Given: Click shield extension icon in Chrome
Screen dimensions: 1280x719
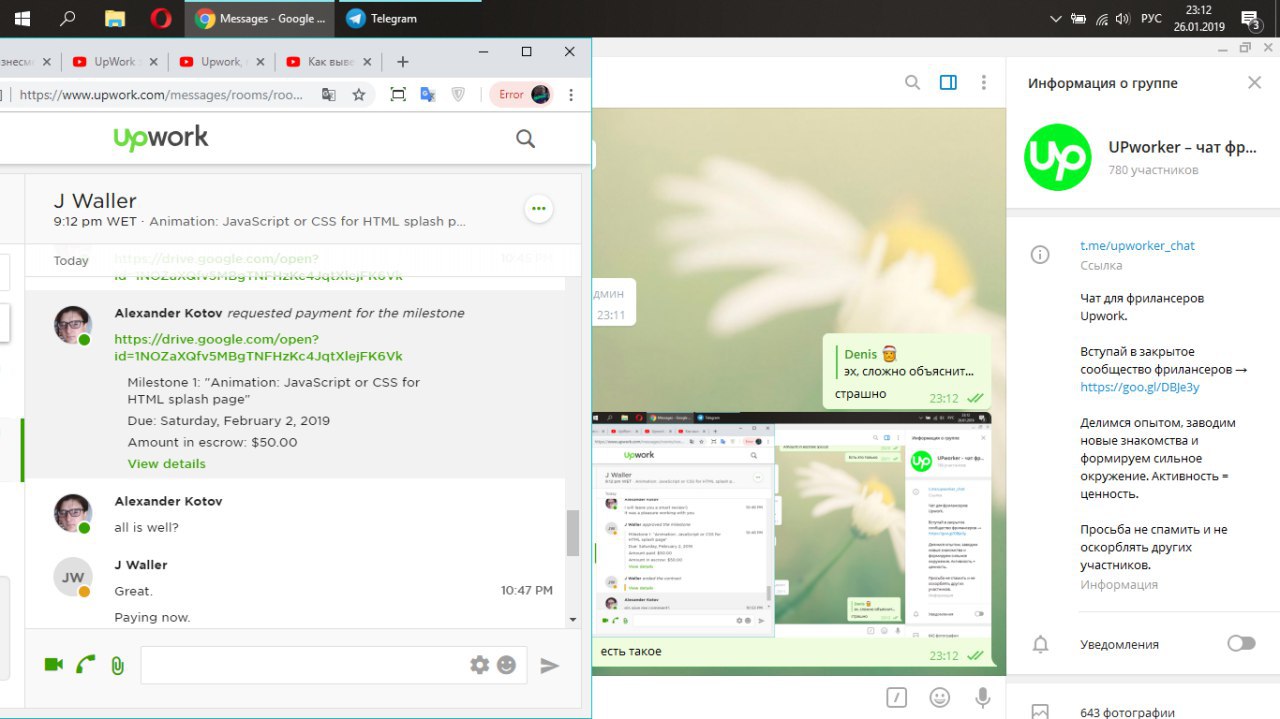Looking at the screenshot, I should (458, 94).
